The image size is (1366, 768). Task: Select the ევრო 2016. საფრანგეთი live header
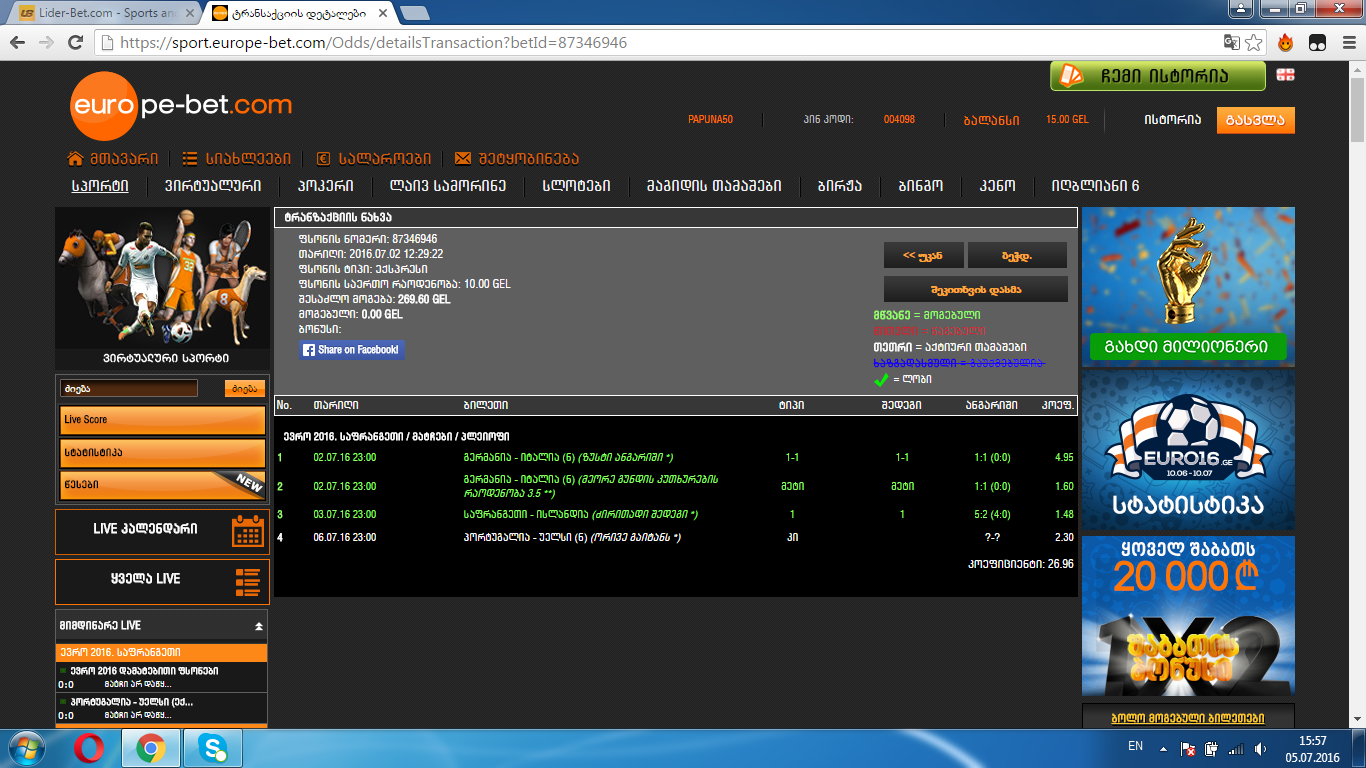(162, 652)
